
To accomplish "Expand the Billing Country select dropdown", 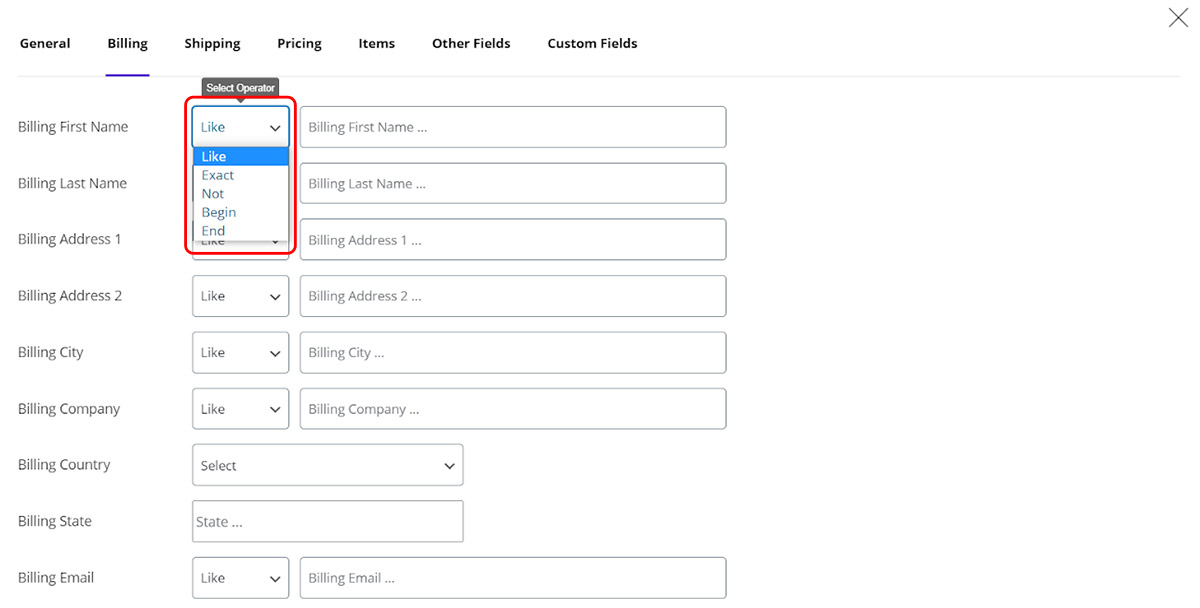I will click(327, 466).
